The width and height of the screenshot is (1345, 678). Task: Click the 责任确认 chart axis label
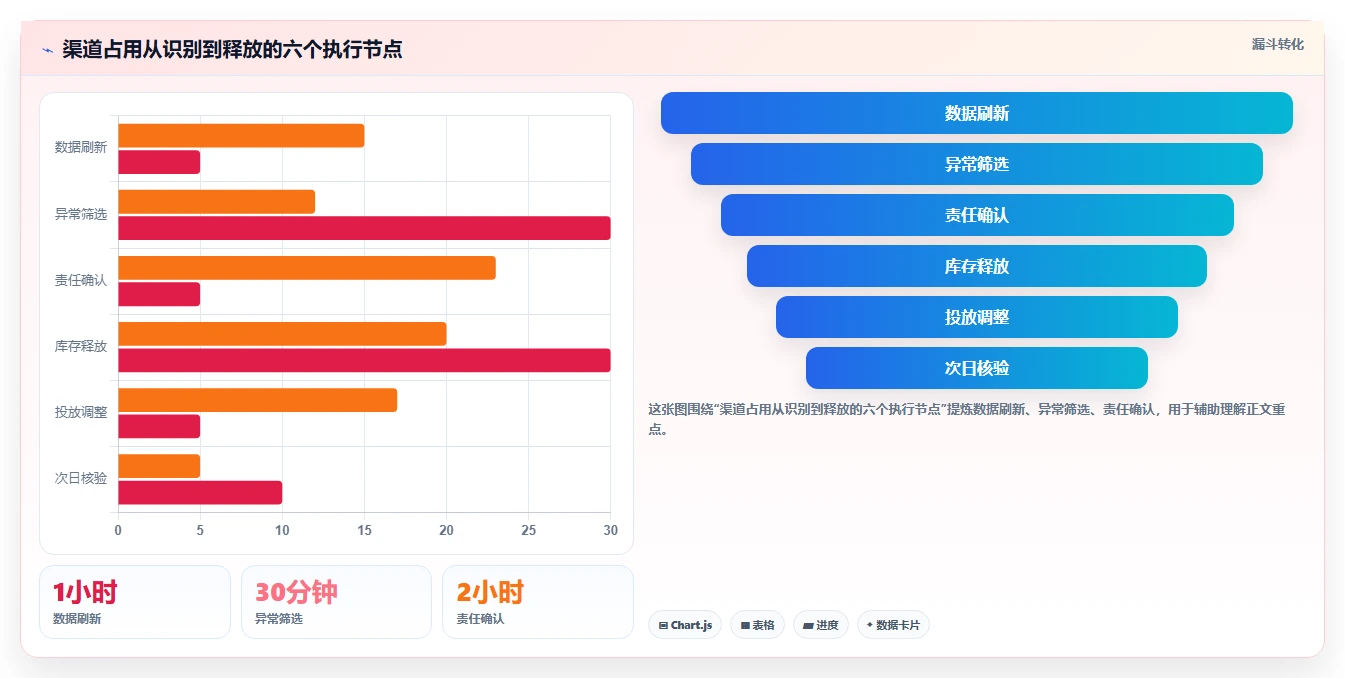coord(81,280)
